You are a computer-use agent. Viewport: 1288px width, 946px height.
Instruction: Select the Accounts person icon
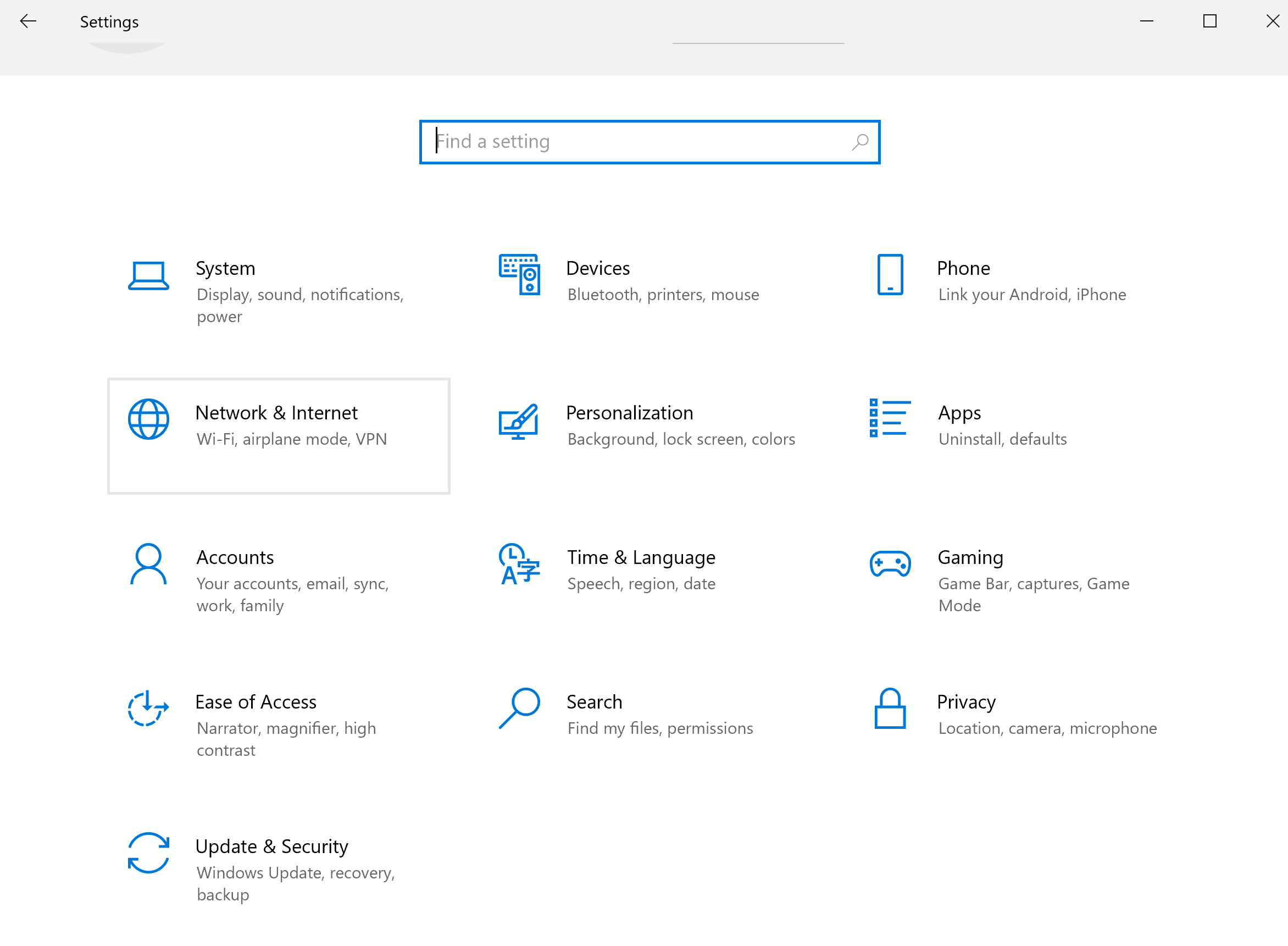(x=148, y=564)
